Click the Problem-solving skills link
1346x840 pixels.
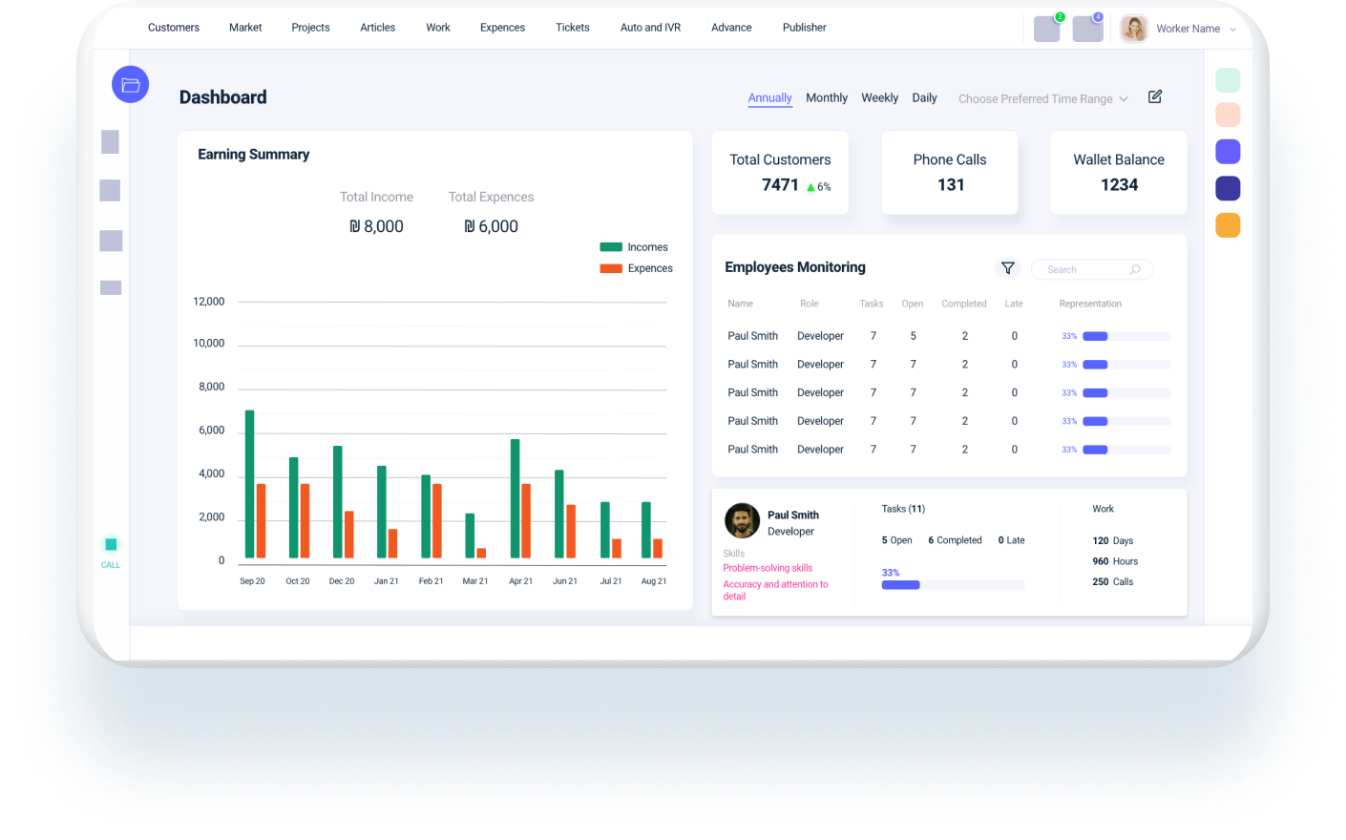coord(768,568)
